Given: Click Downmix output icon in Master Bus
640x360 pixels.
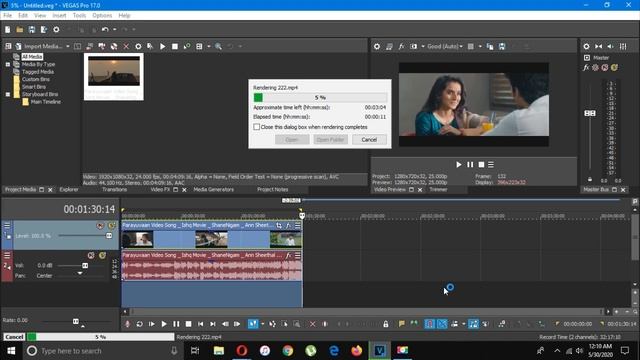Looking at the screenshot, I should pos(599,47).
